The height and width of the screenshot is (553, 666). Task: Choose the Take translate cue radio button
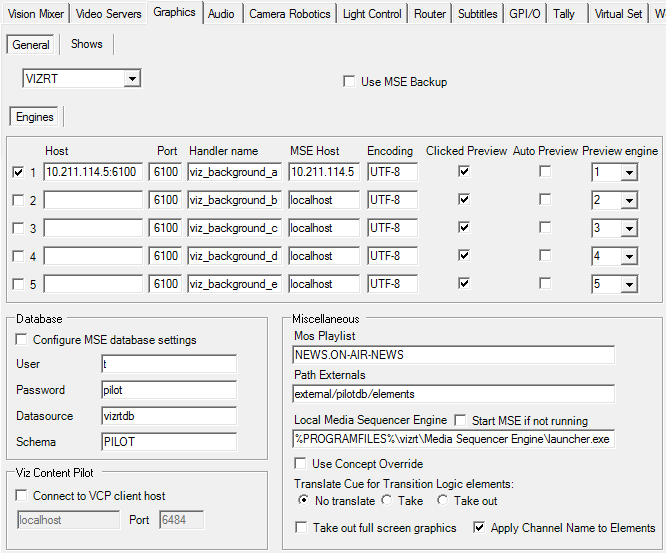click(386, 501)
